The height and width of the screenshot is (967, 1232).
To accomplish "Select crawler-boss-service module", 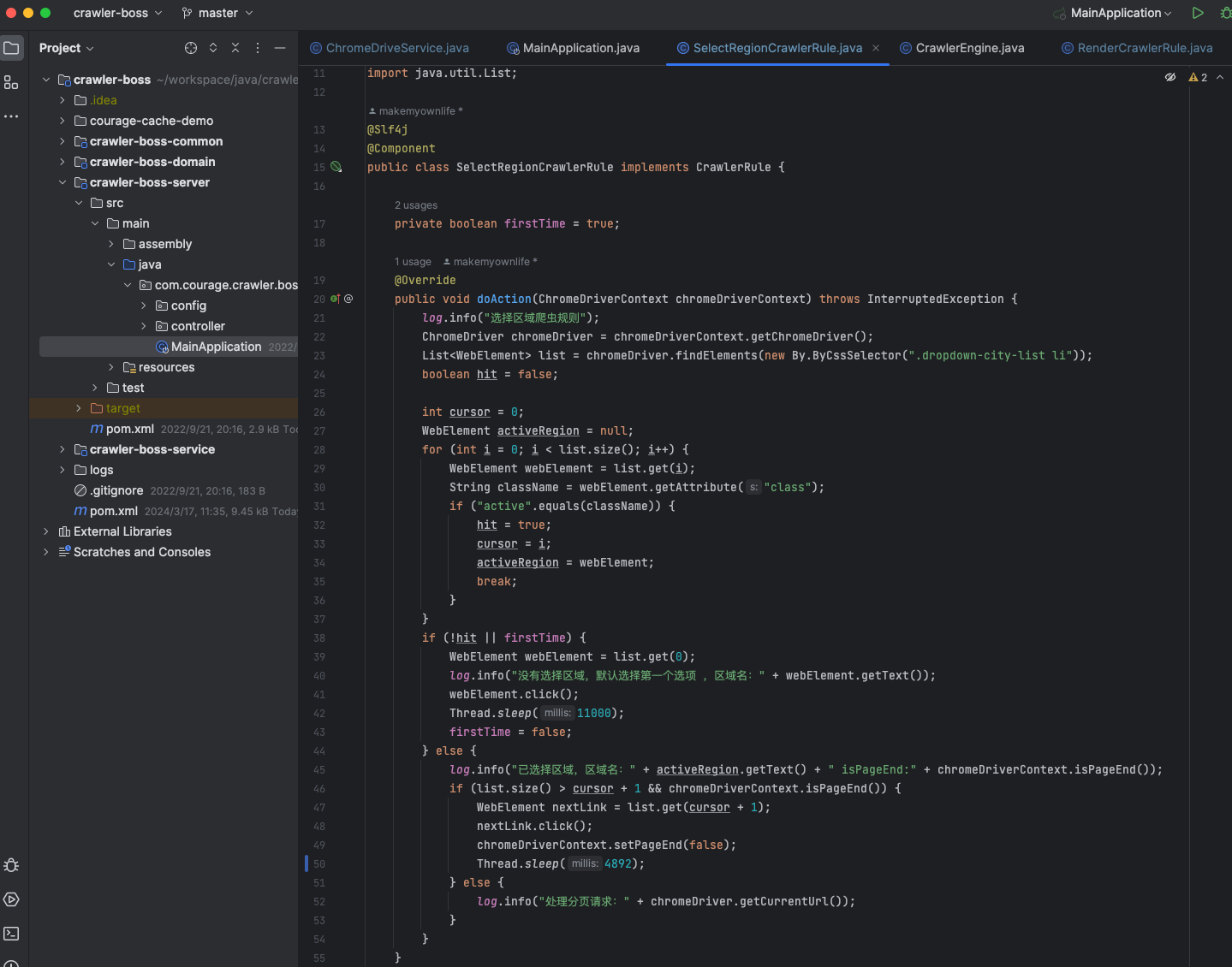I will (x=152, y=449).
